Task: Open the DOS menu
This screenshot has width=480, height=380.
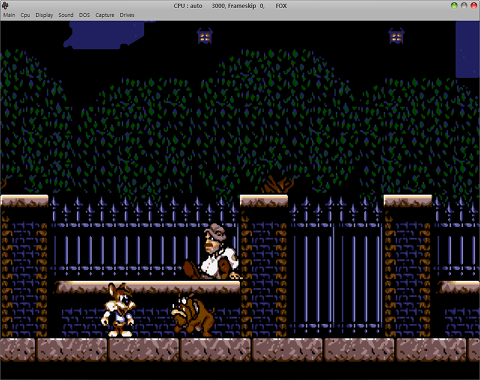Action: tap(84, 15)
